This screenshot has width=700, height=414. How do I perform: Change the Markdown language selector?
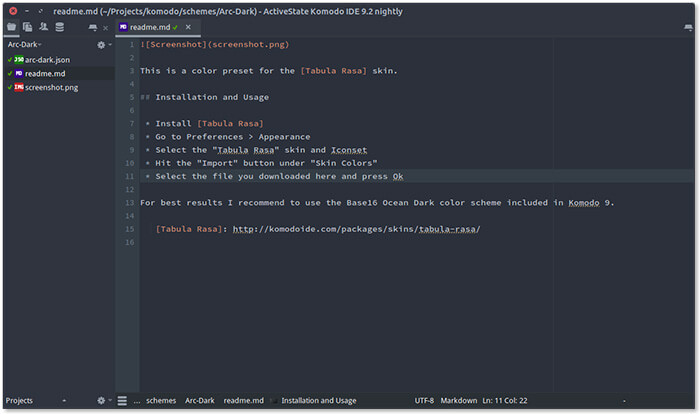coord(459,401)
